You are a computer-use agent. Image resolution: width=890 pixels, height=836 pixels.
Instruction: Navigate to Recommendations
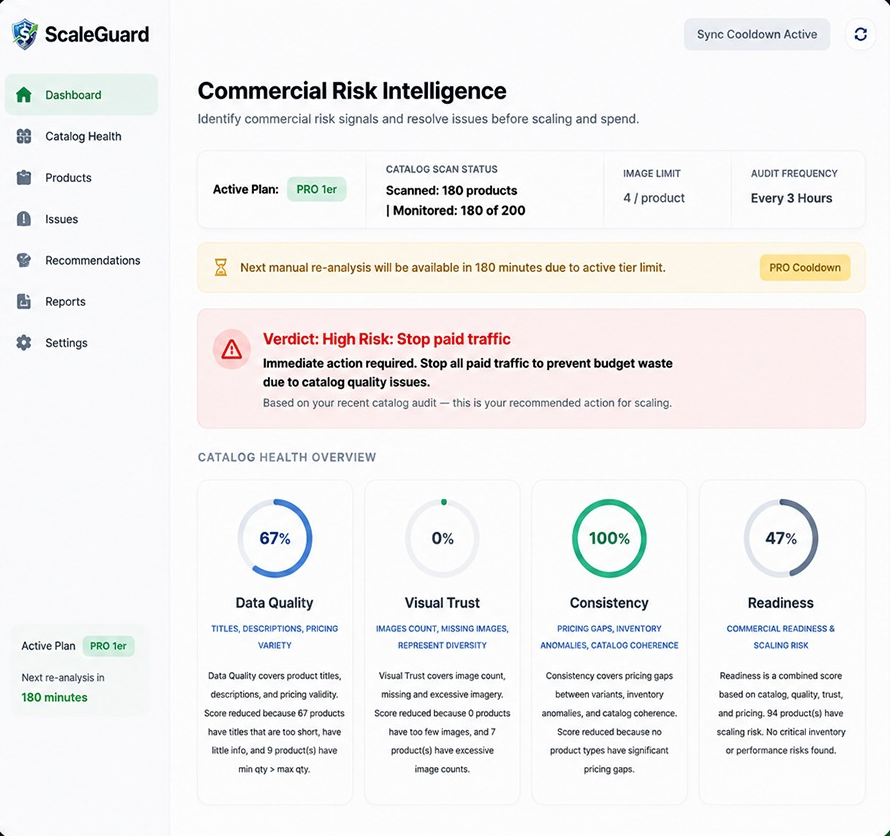pos(81,261)
